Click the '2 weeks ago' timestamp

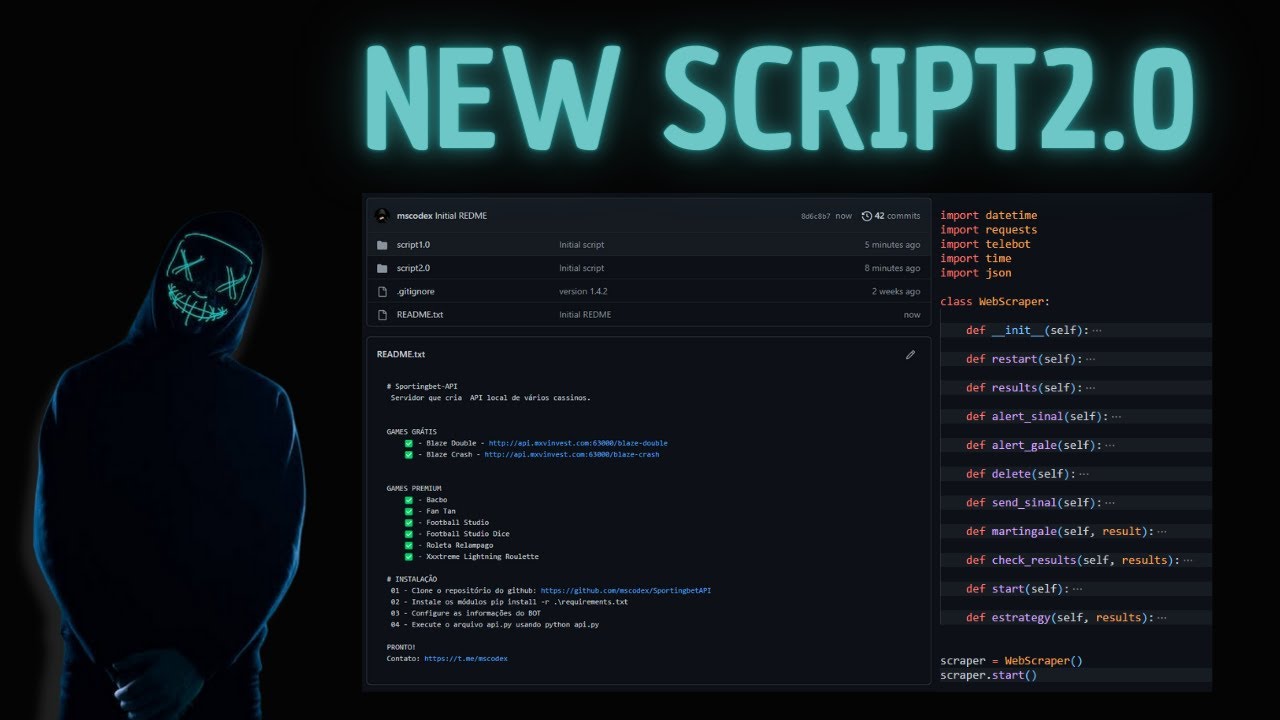[896, 291]
